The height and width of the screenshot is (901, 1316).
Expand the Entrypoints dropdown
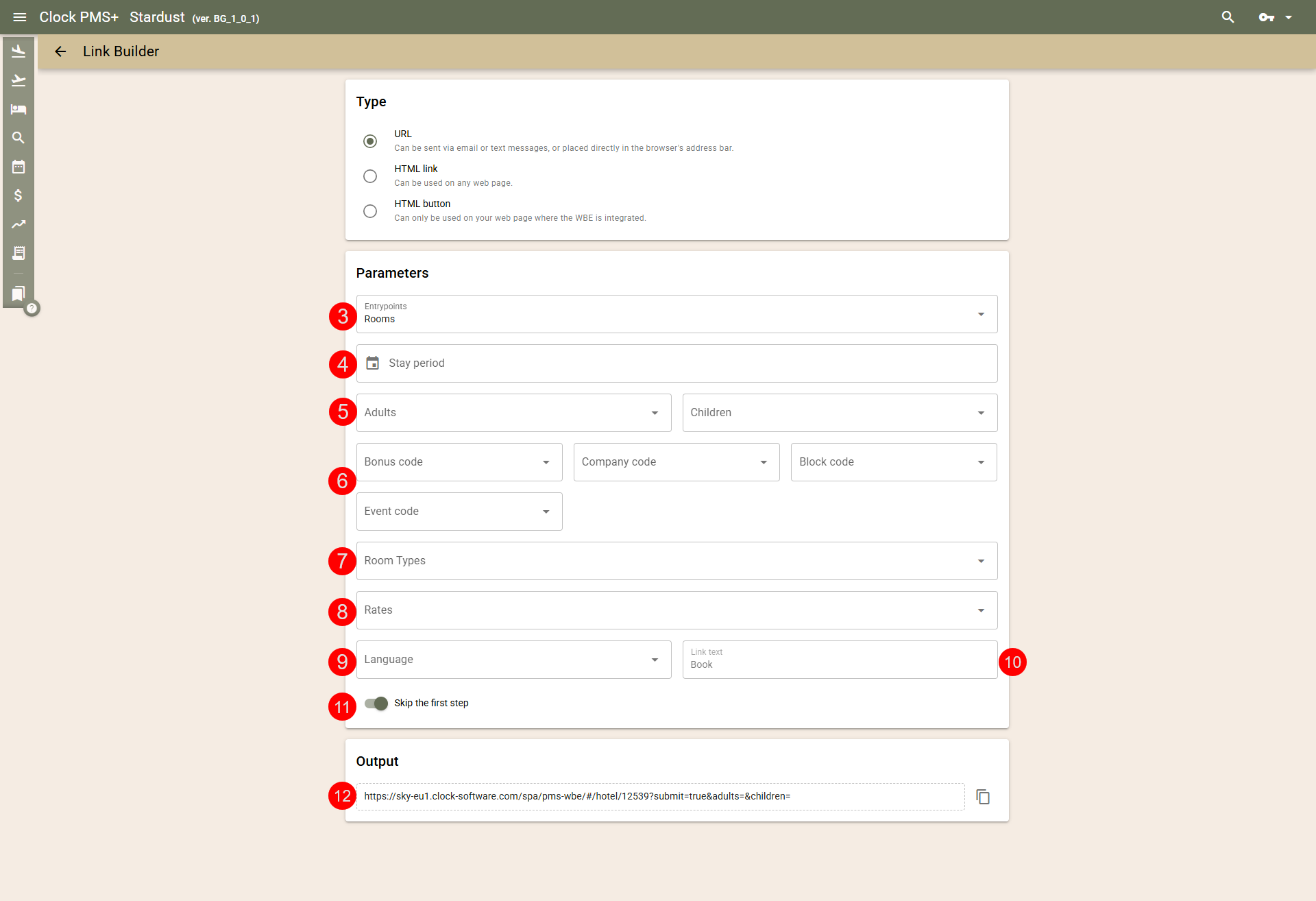(676, 314)
